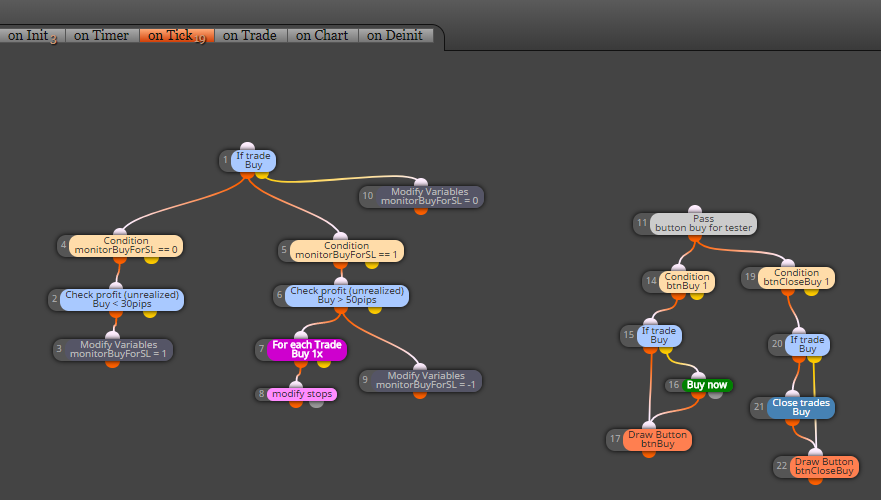
Task: Click yellow output connector of Condition btnCloseBuy block
Action: pyautogui.click(x=811, y=291)
